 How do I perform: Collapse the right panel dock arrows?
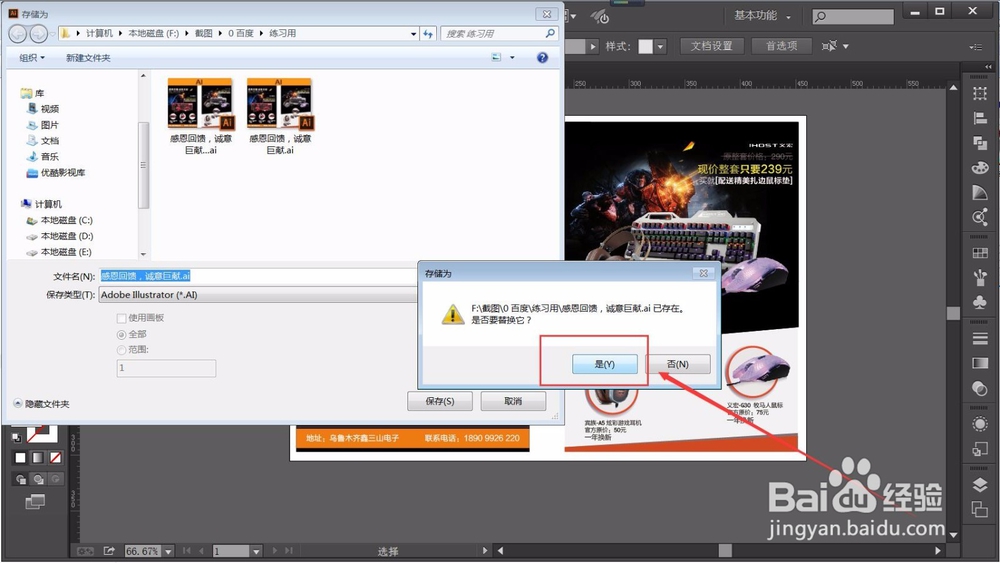[988, 67]
